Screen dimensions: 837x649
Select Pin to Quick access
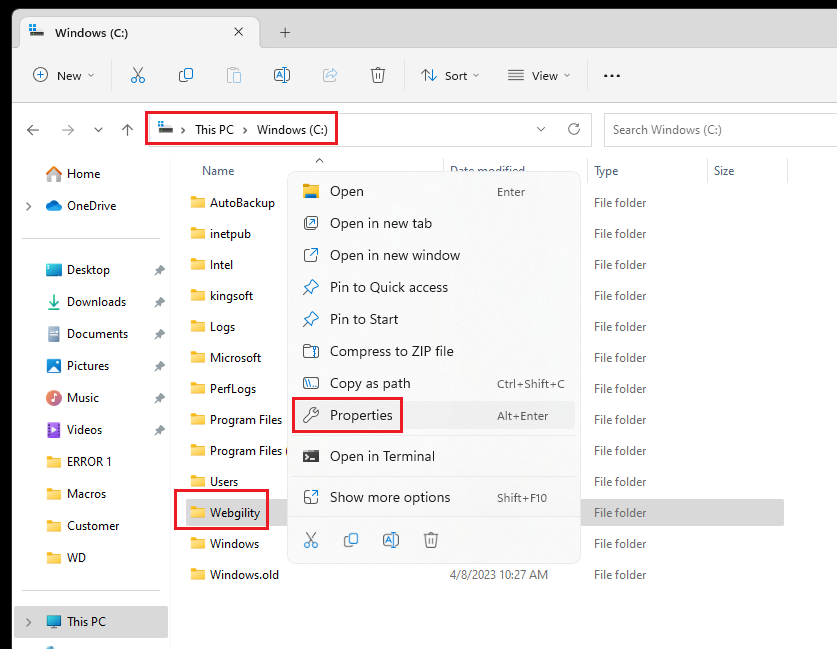click(x=433, y=287)
